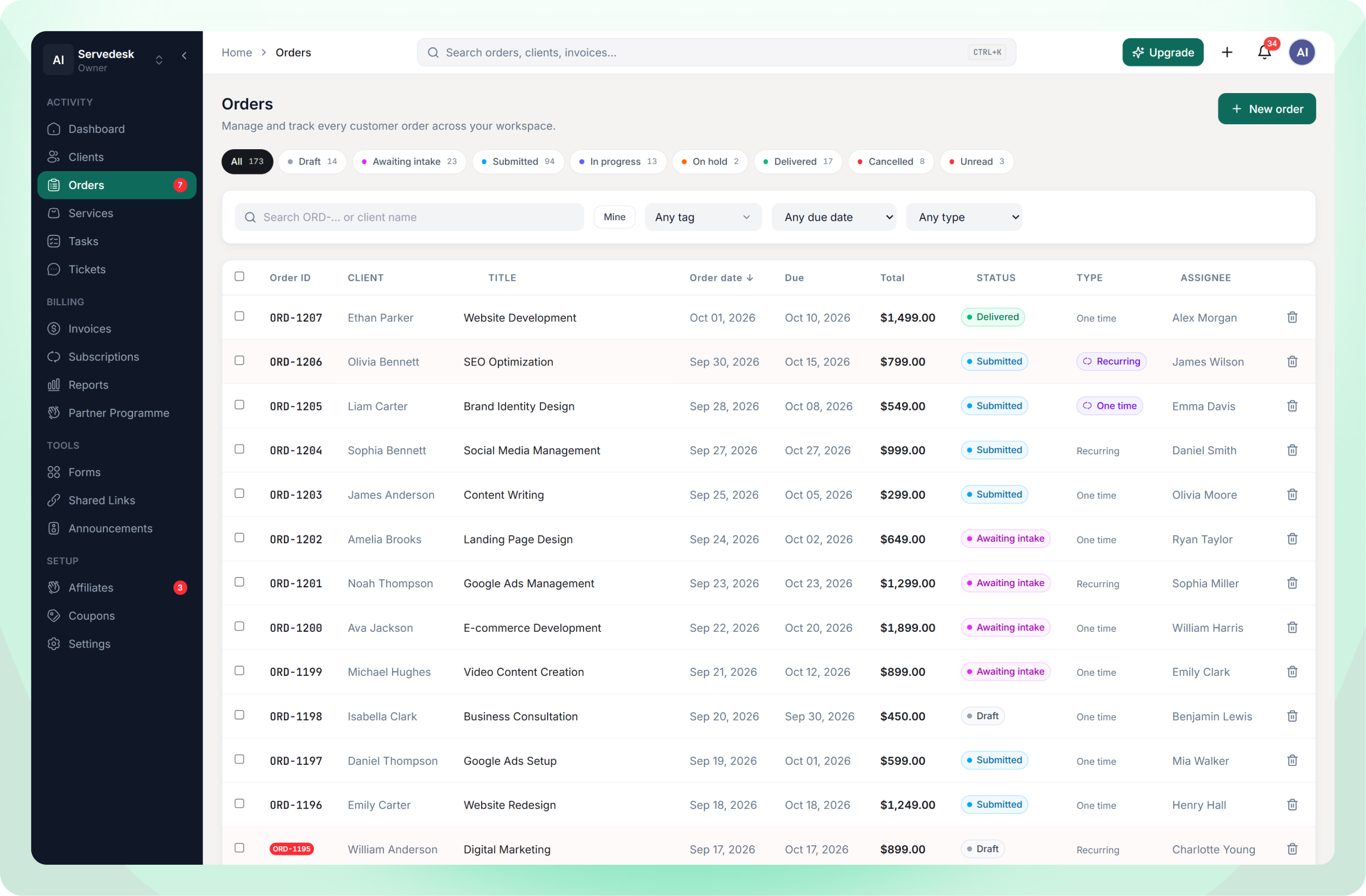Go to Clients in sidebar
This screenshot has width=1366, height=896.
tap(117, 157)
